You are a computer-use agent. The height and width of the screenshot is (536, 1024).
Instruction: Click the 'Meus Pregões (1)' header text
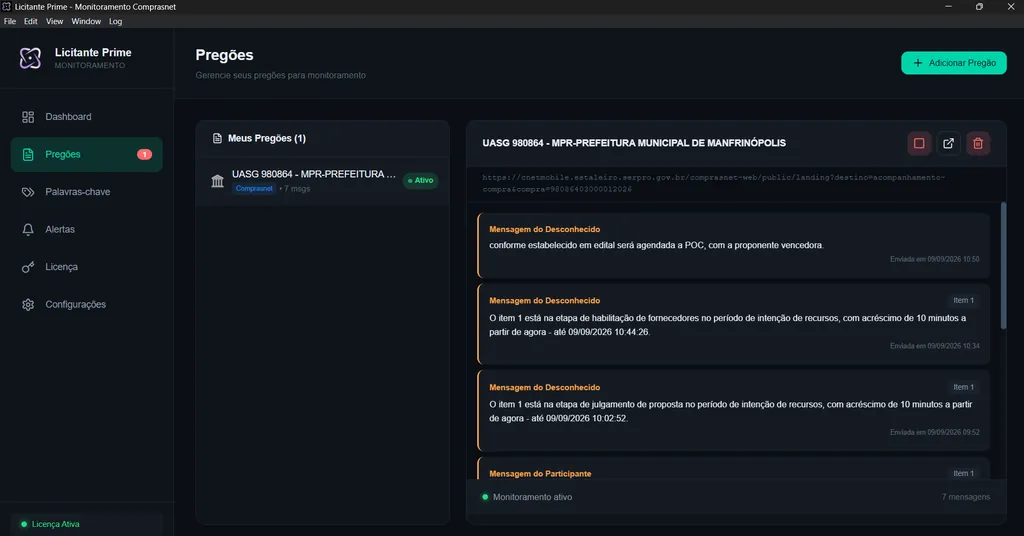tap(266, 138)
